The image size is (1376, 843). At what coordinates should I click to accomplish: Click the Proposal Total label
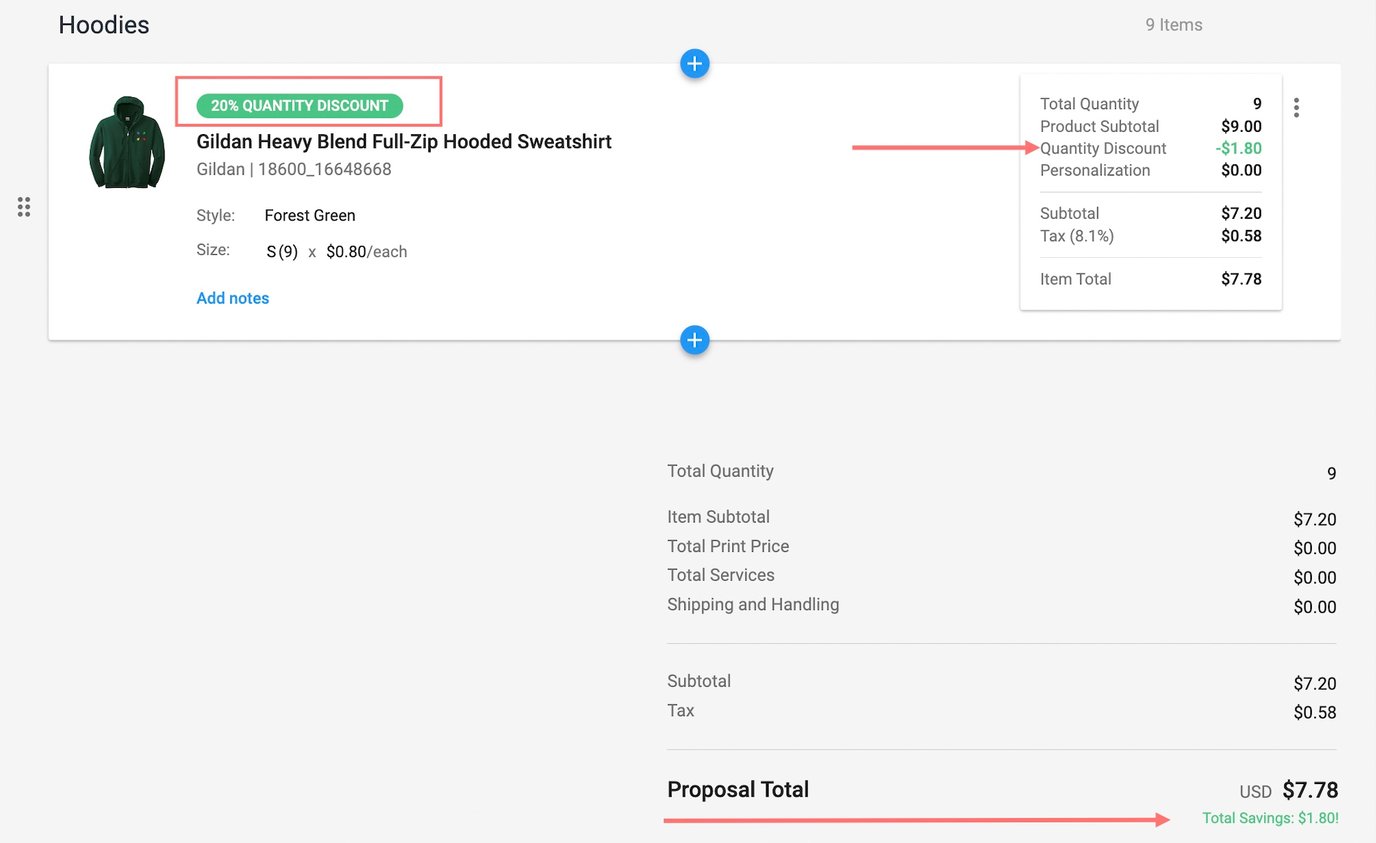coord(738,789)
